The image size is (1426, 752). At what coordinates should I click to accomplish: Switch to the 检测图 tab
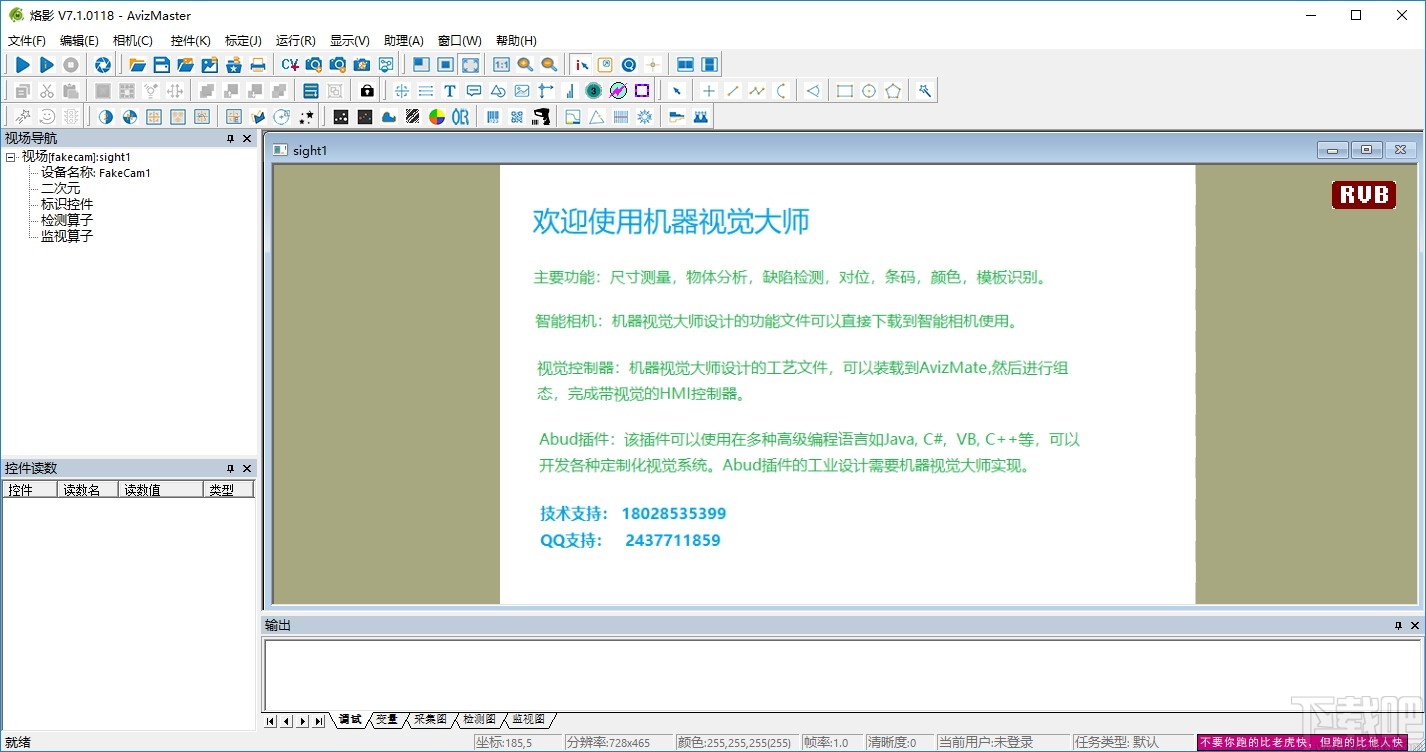click(x=478, y=719)
